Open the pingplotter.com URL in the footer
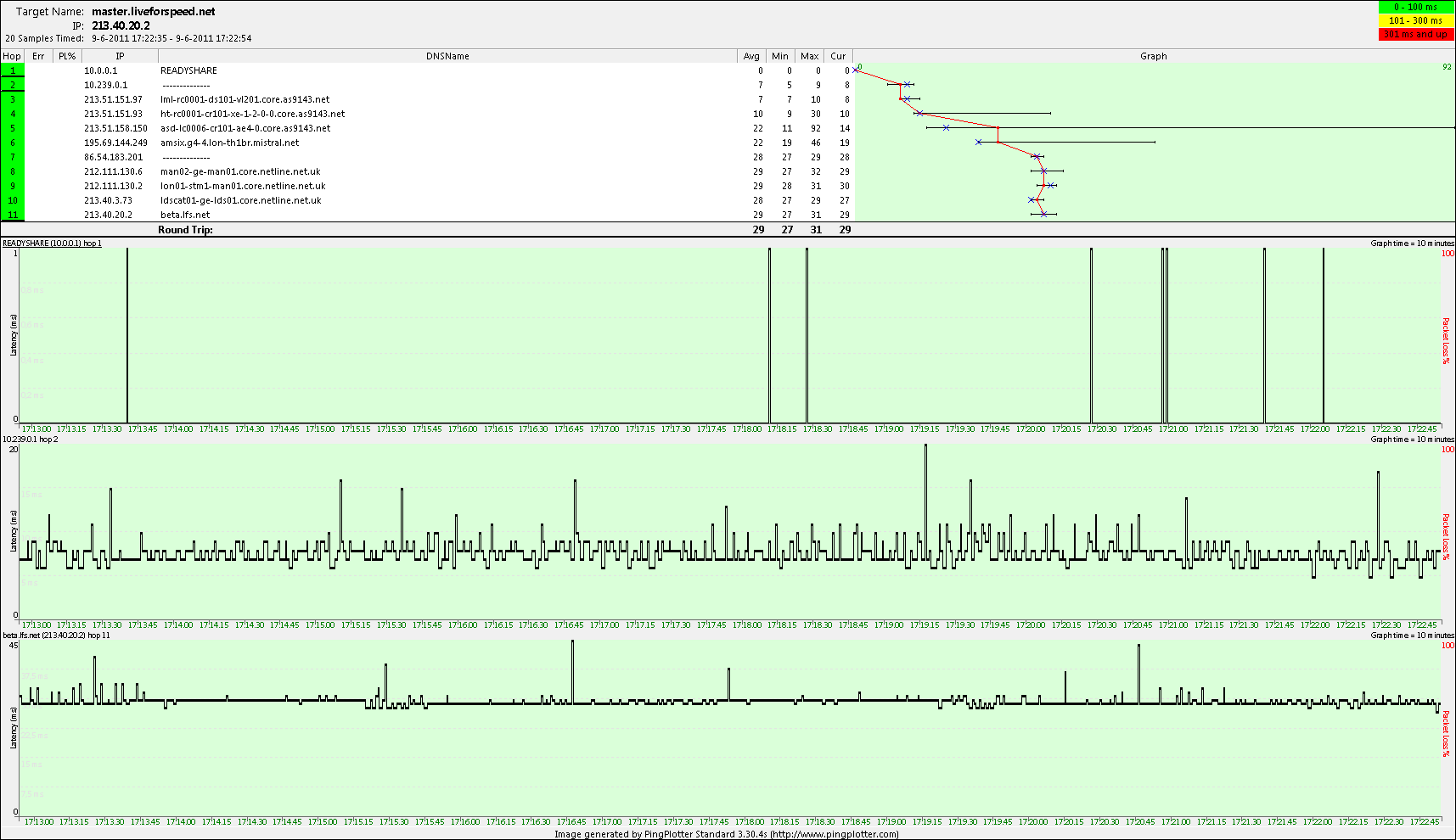The width and height of the screenshot is (1456, 840). (834, 834)
